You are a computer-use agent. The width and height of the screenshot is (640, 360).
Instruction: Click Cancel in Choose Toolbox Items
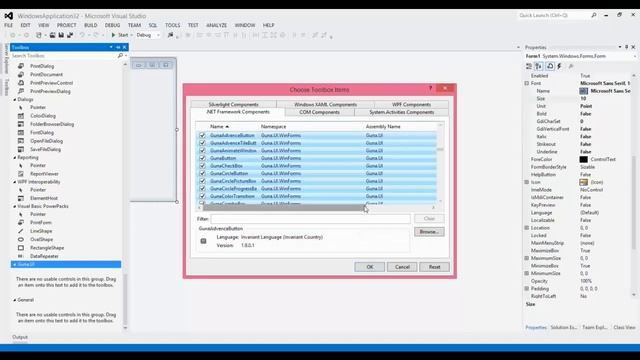(x=402, y=267)
